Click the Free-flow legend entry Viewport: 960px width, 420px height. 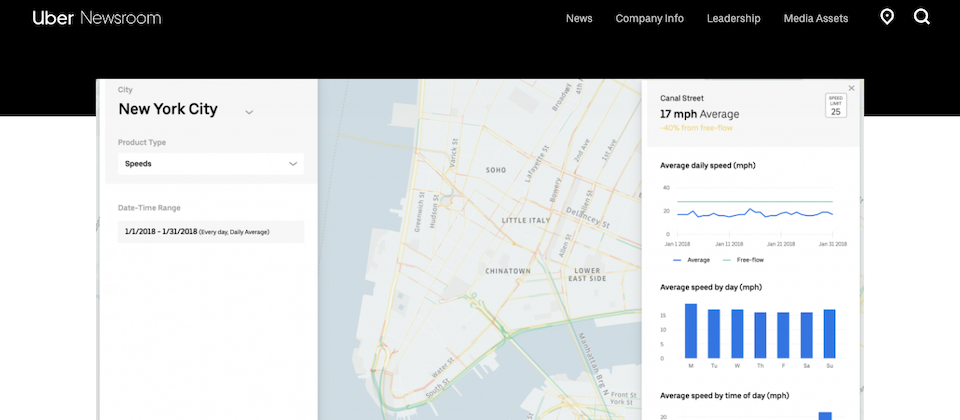click(743, 260)
